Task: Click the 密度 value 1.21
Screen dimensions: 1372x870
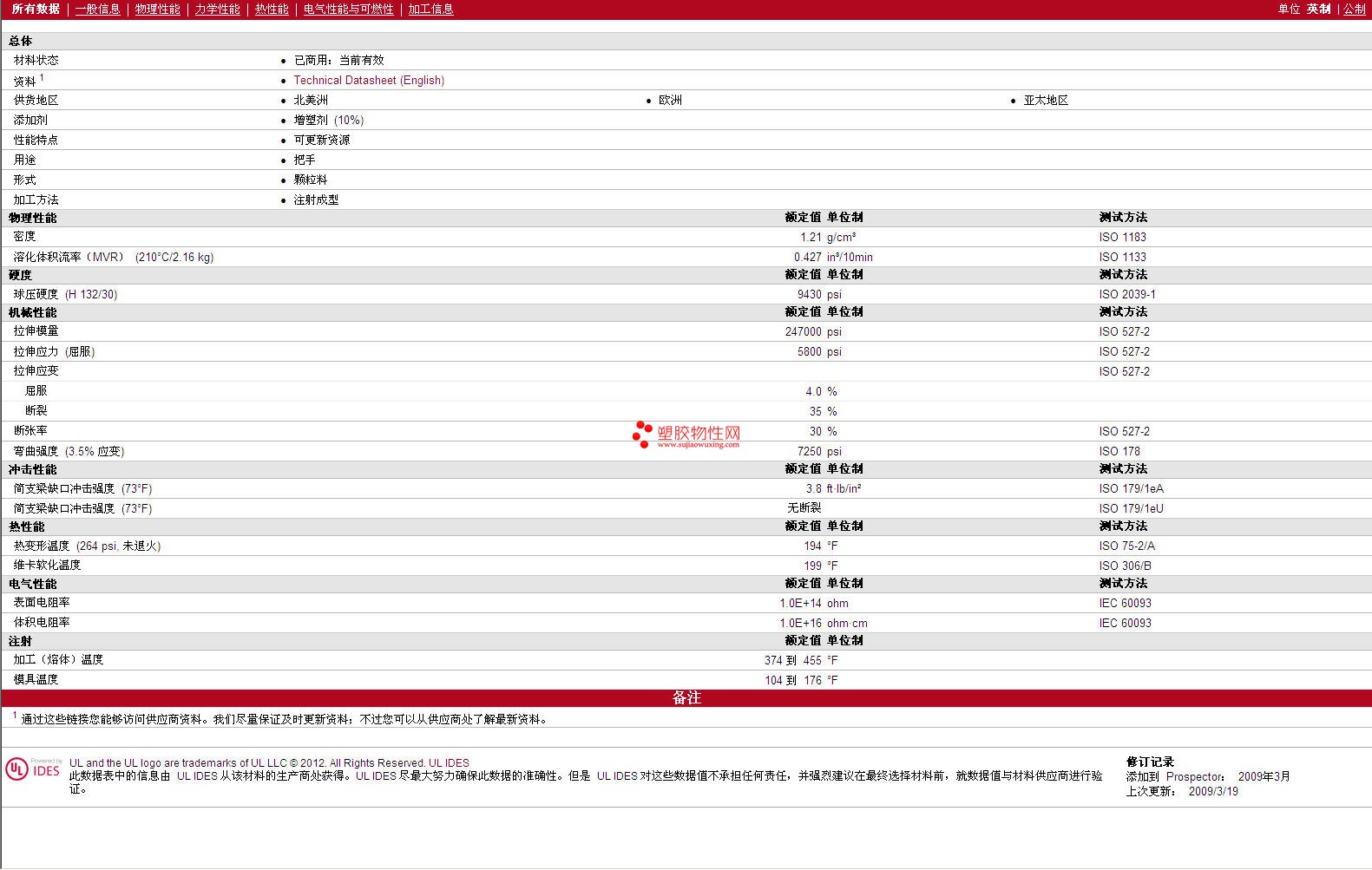Action: (811, 237)
